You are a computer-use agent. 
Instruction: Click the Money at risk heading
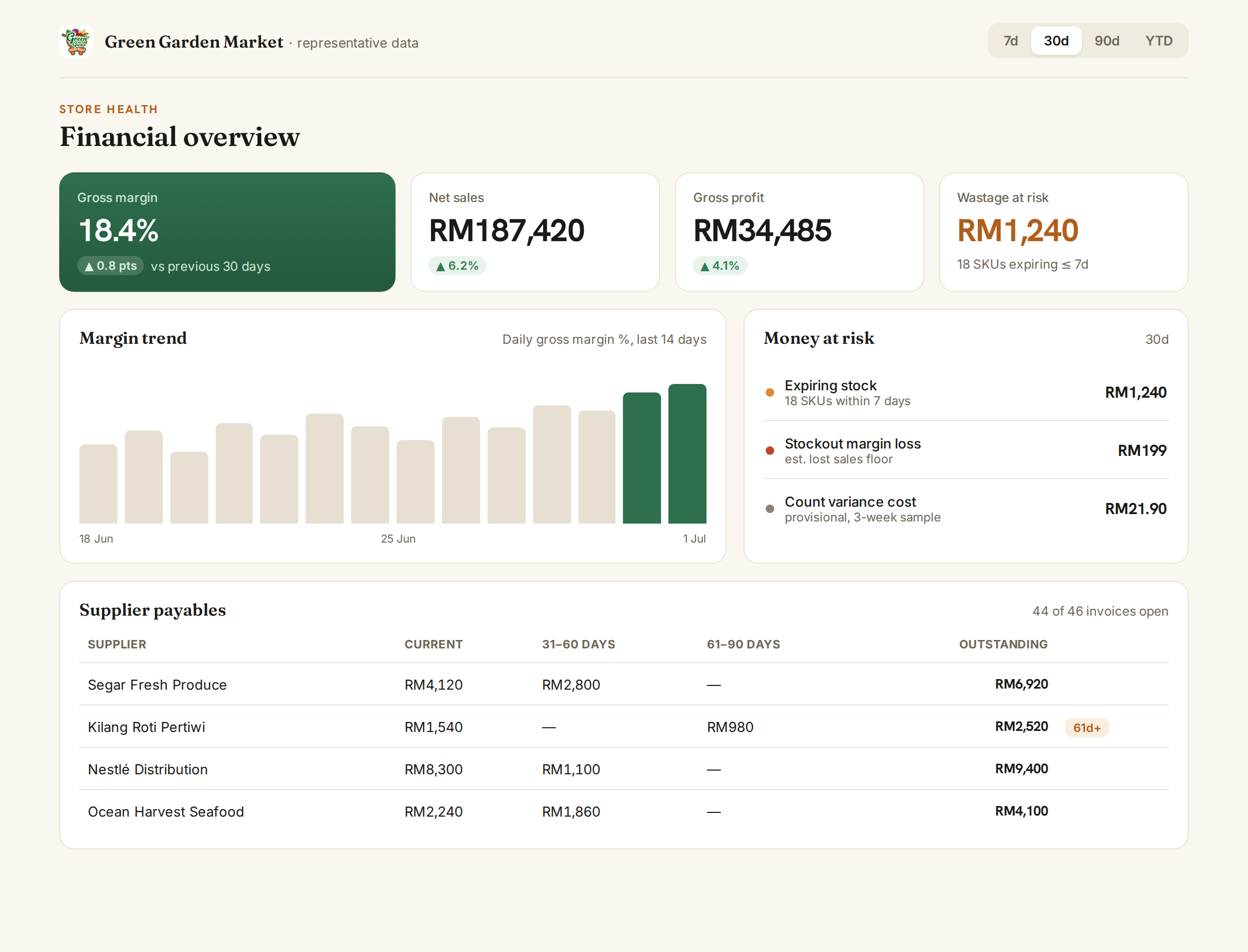[x=819, y=338]
